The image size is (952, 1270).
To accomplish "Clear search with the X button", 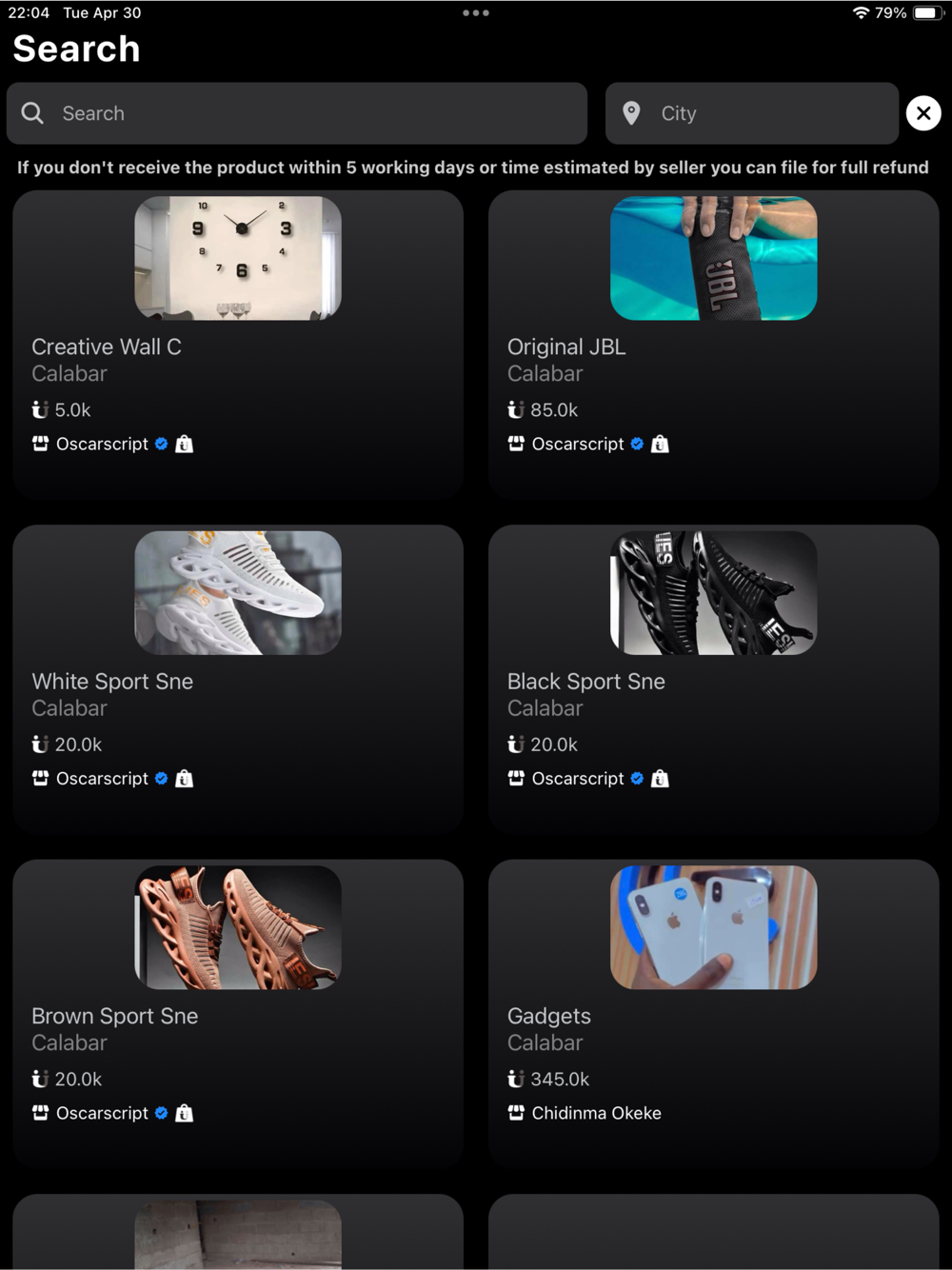I will (923, 113).
